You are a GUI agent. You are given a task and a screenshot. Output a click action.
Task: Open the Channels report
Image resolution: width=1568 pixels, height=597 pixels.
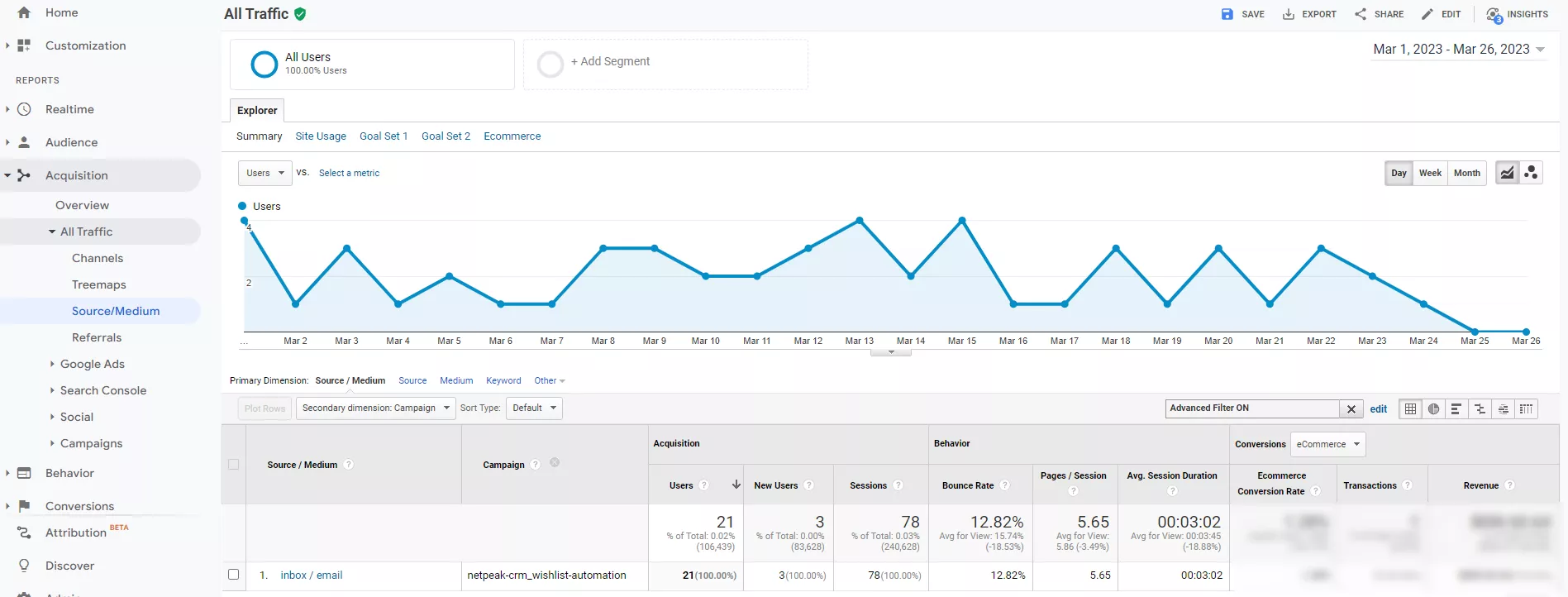click(98, 258)
